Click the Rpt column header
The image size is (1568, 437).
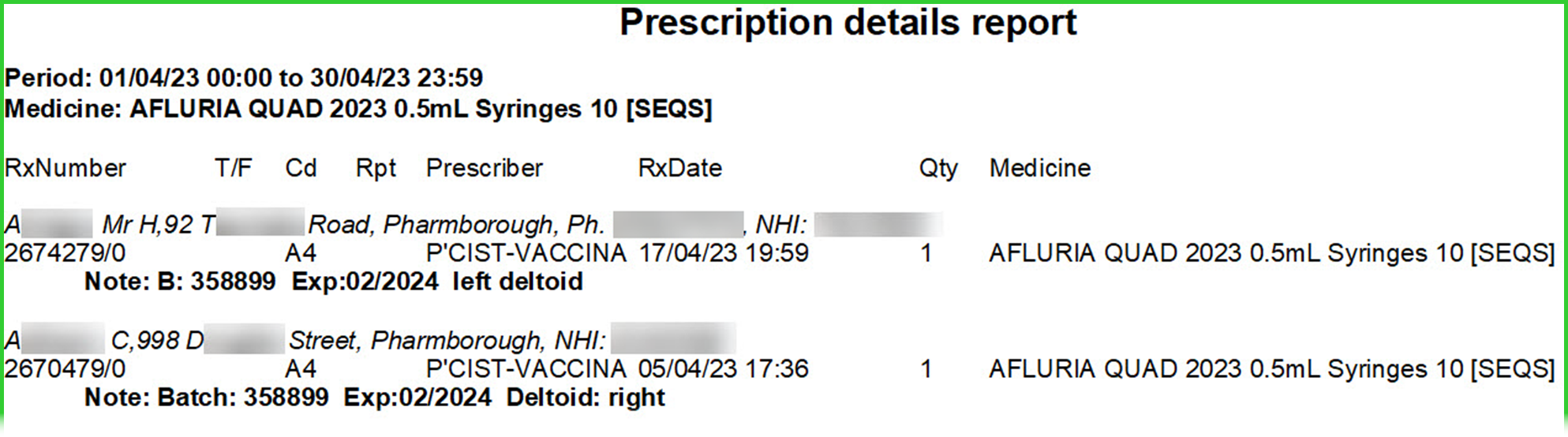(x=376, y=168)
